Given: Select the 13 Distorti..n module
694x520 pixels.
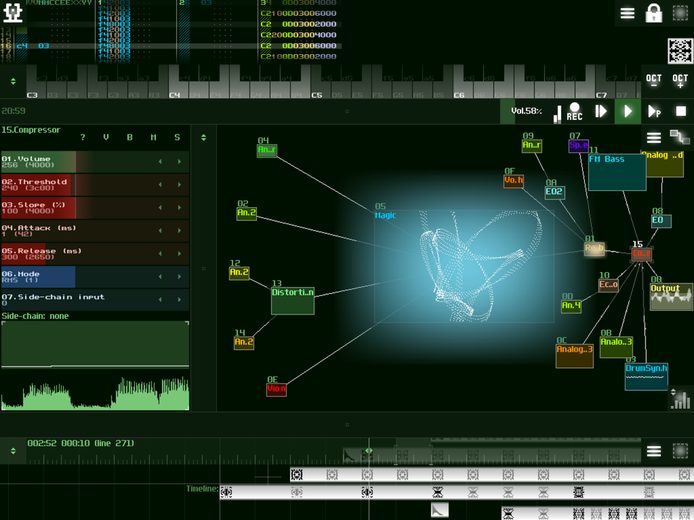Looking at the screenshot, I should [x=293, y=301].
